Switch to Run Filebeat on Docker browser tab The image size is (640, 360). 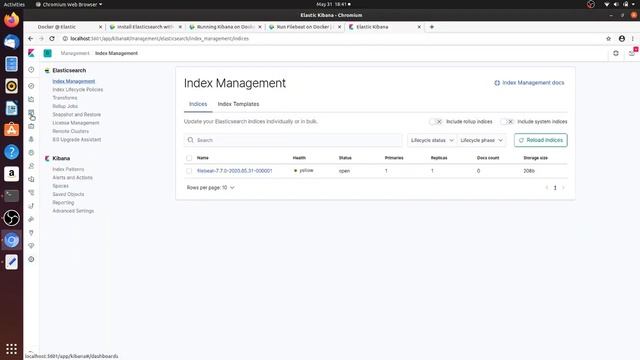click(304, 27)
